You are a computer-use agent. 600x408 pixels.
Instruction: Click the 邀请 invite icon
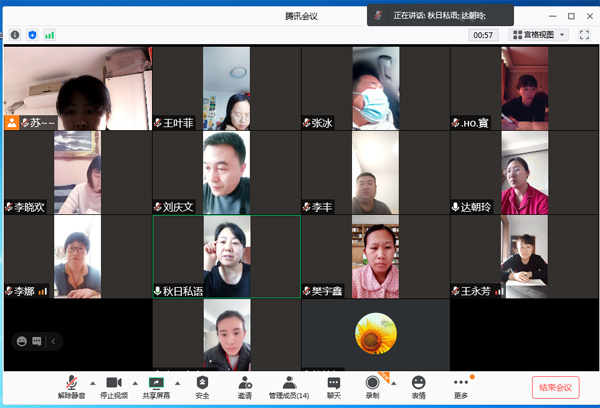(x=245, y=386)
